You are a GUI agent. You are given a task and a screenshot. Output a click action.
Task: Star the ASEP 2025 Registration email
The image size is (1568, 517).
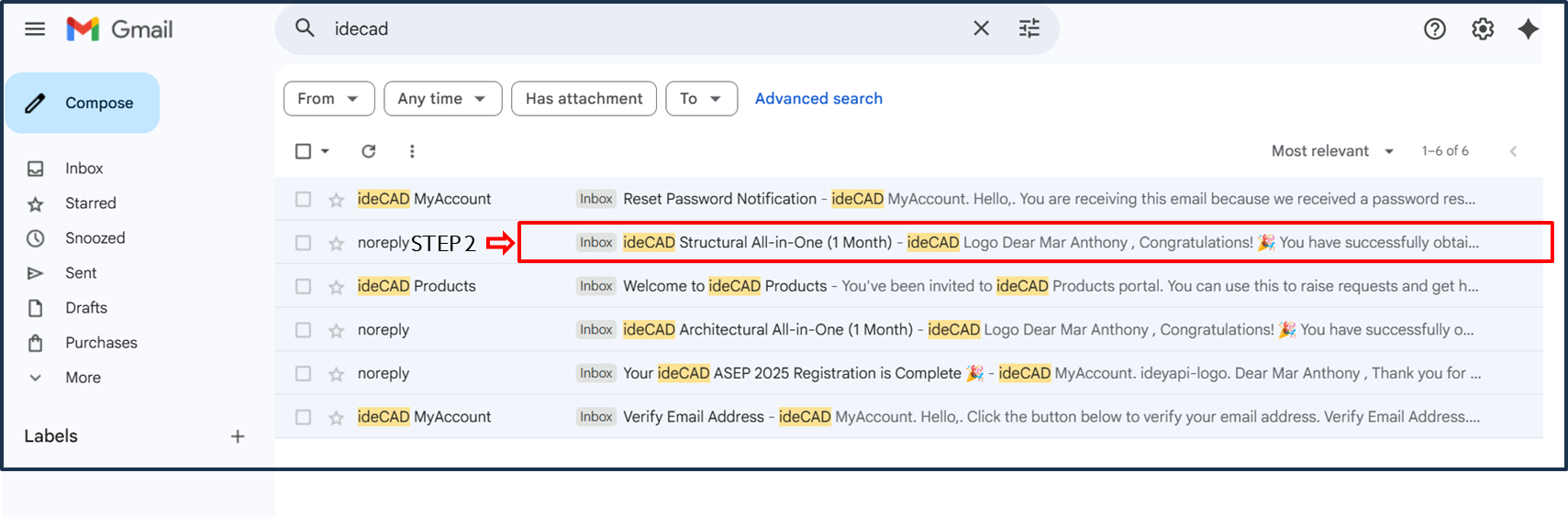coord(337,374)
